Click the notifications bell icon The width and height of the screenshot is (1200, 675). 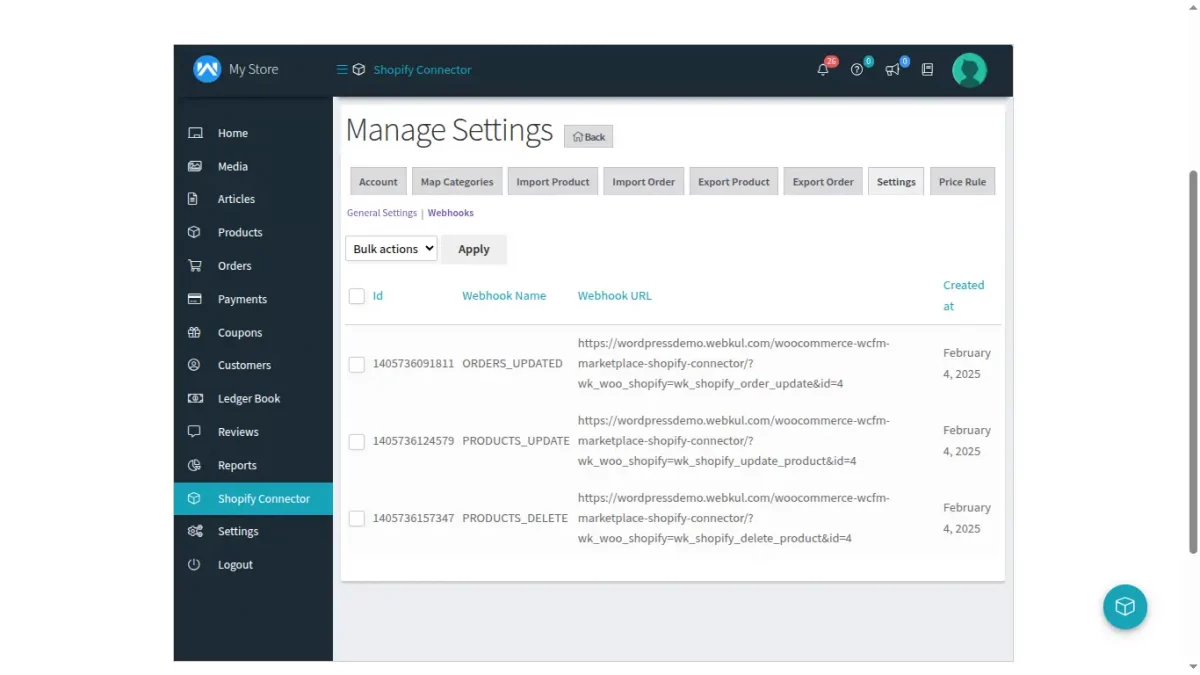coord(820,68)
